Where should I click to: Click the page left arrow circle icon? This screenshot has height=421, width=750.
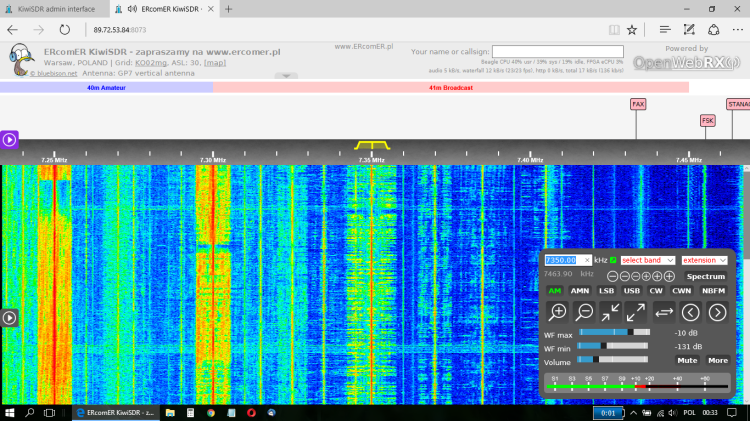(x=691, y=312)
